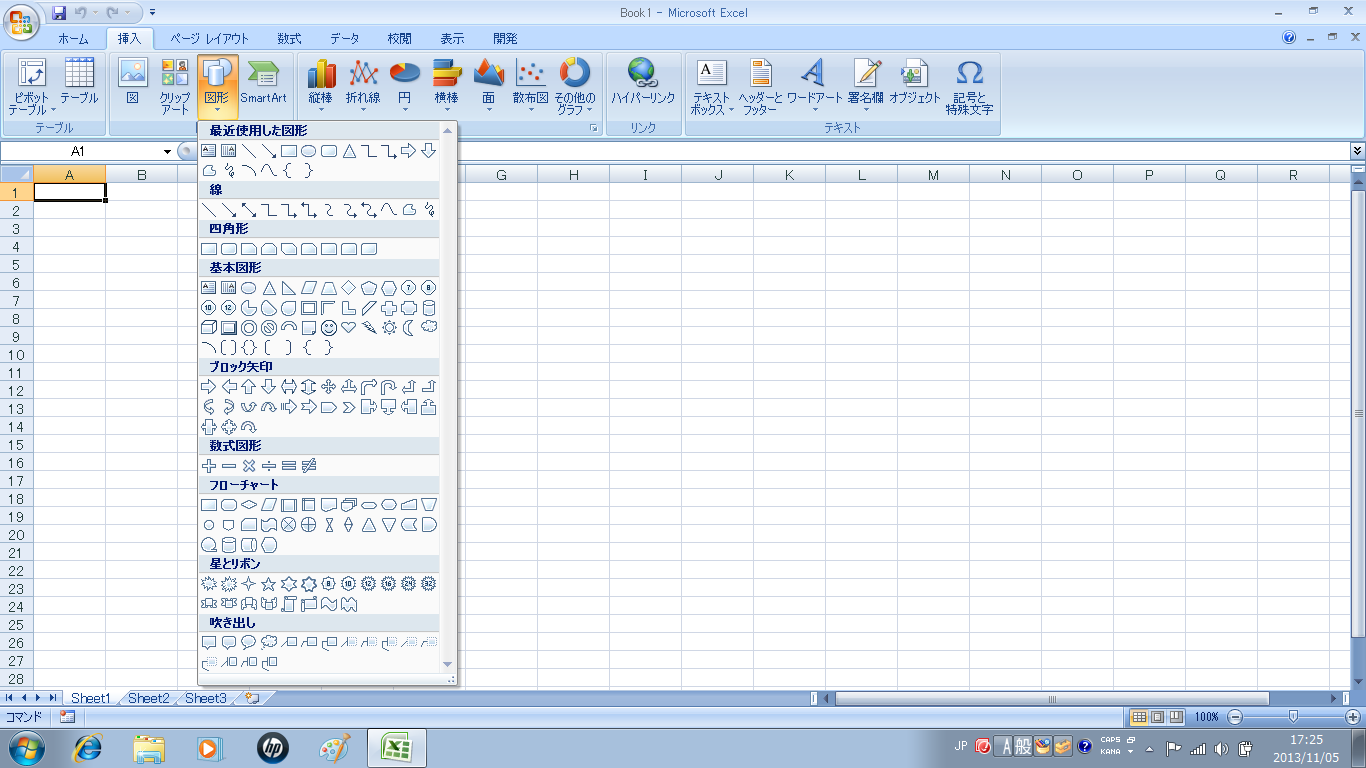1366x768 pixels.
Task: Open the Sheet2 worksheet tab
Action: [x=148, y=698]
